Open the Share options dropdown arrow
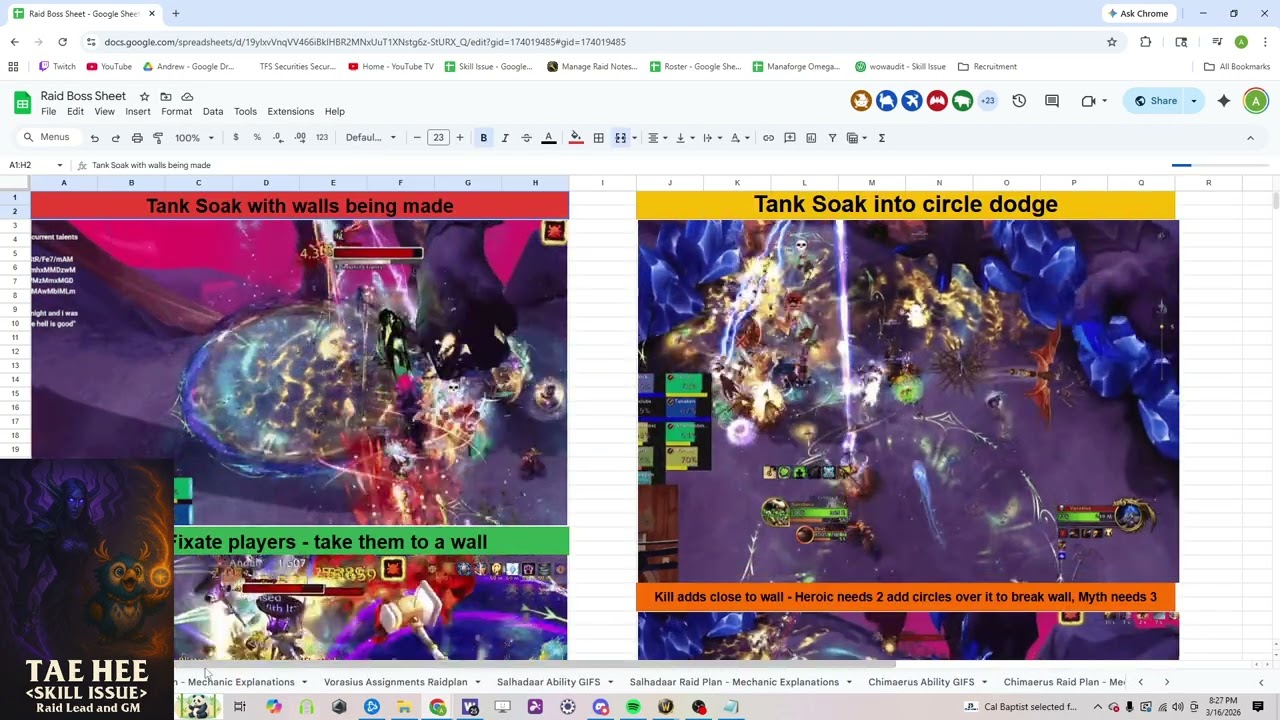 click(x=1193, y=101)
